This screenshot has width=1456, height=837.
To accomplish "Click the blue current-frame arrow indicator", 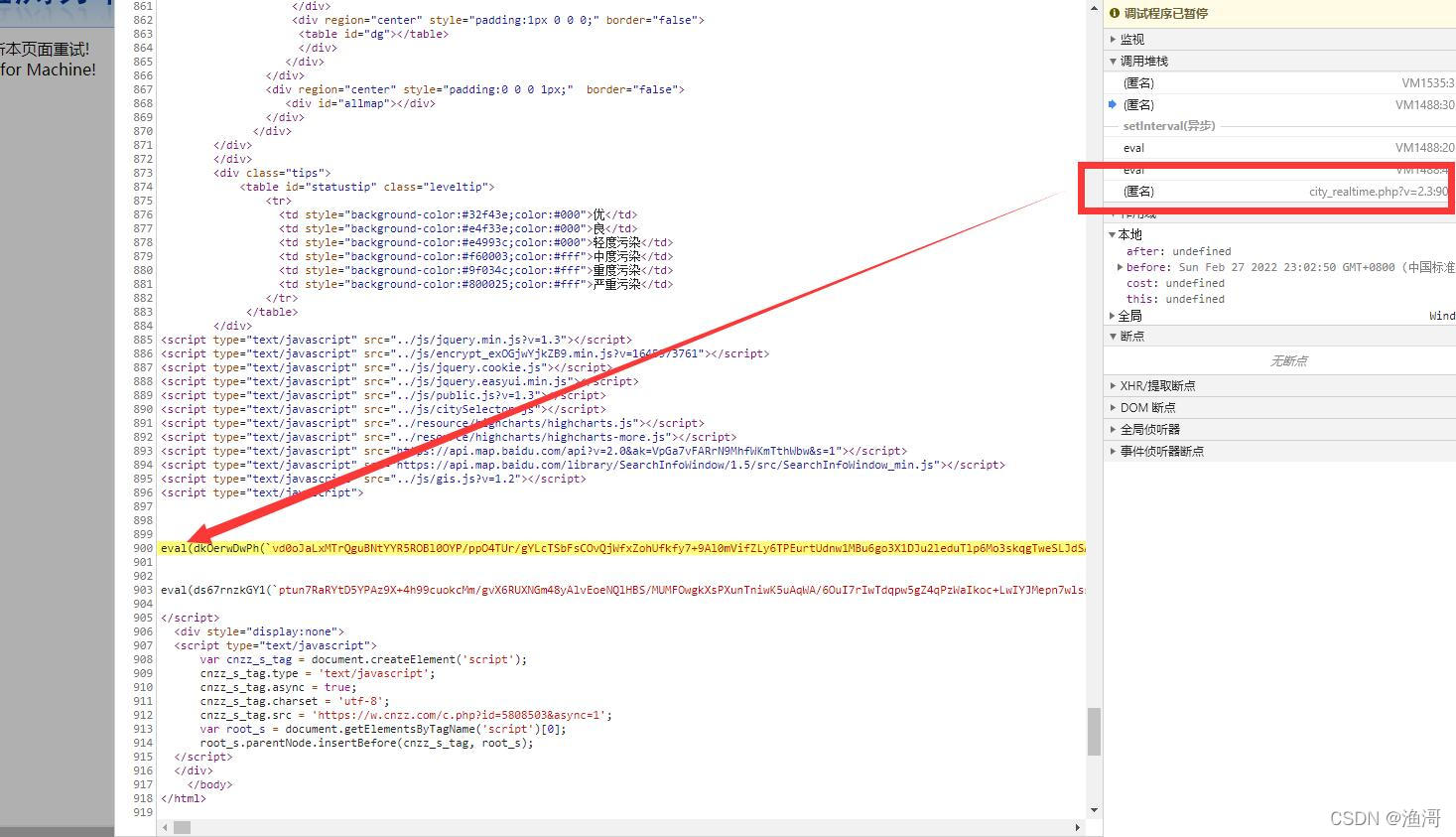I will pyautogui.click(x=1113, y=104).
